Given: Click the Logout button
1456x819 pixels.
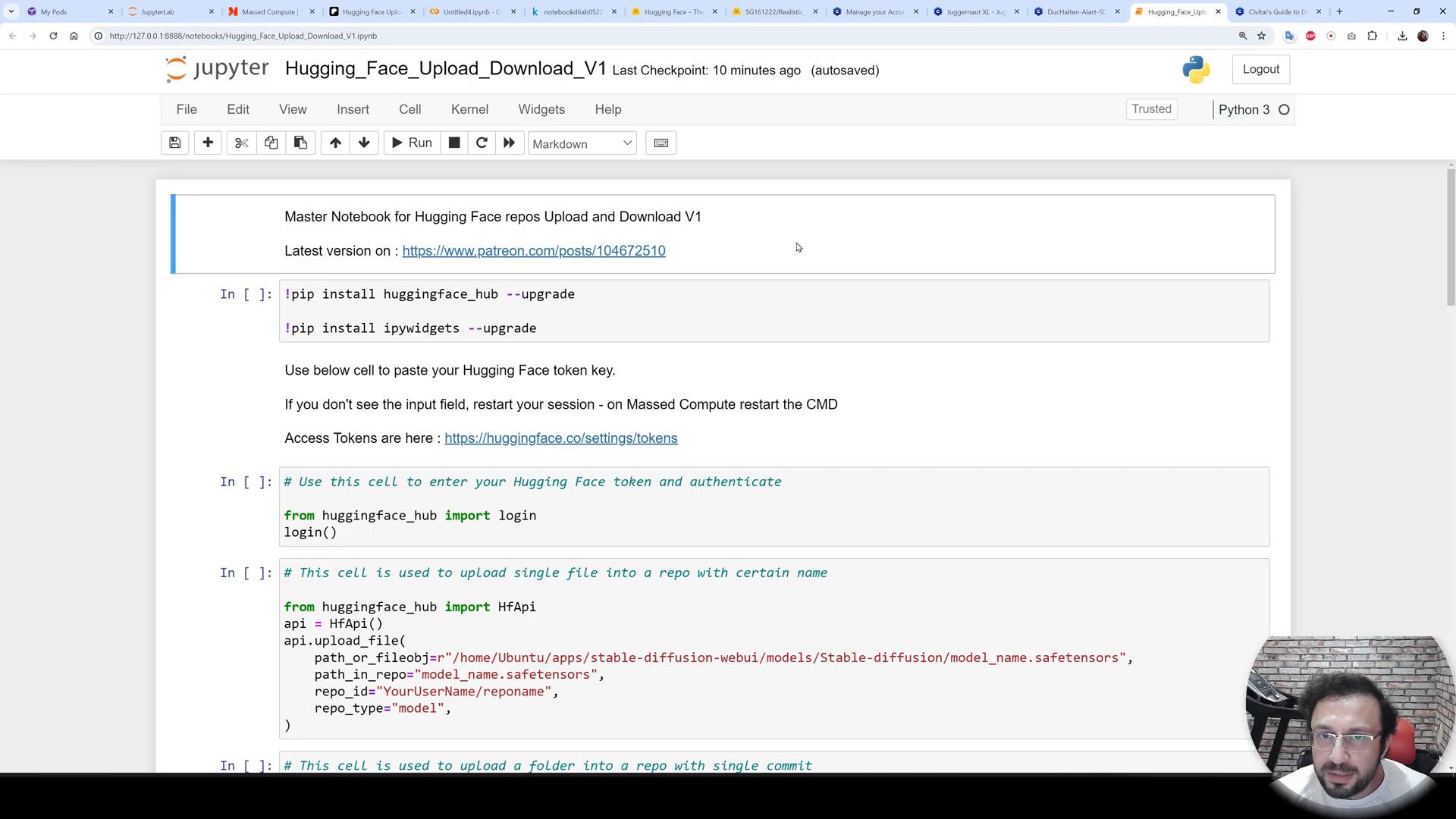Looking at the screenshot, I should pos(1260,69).
